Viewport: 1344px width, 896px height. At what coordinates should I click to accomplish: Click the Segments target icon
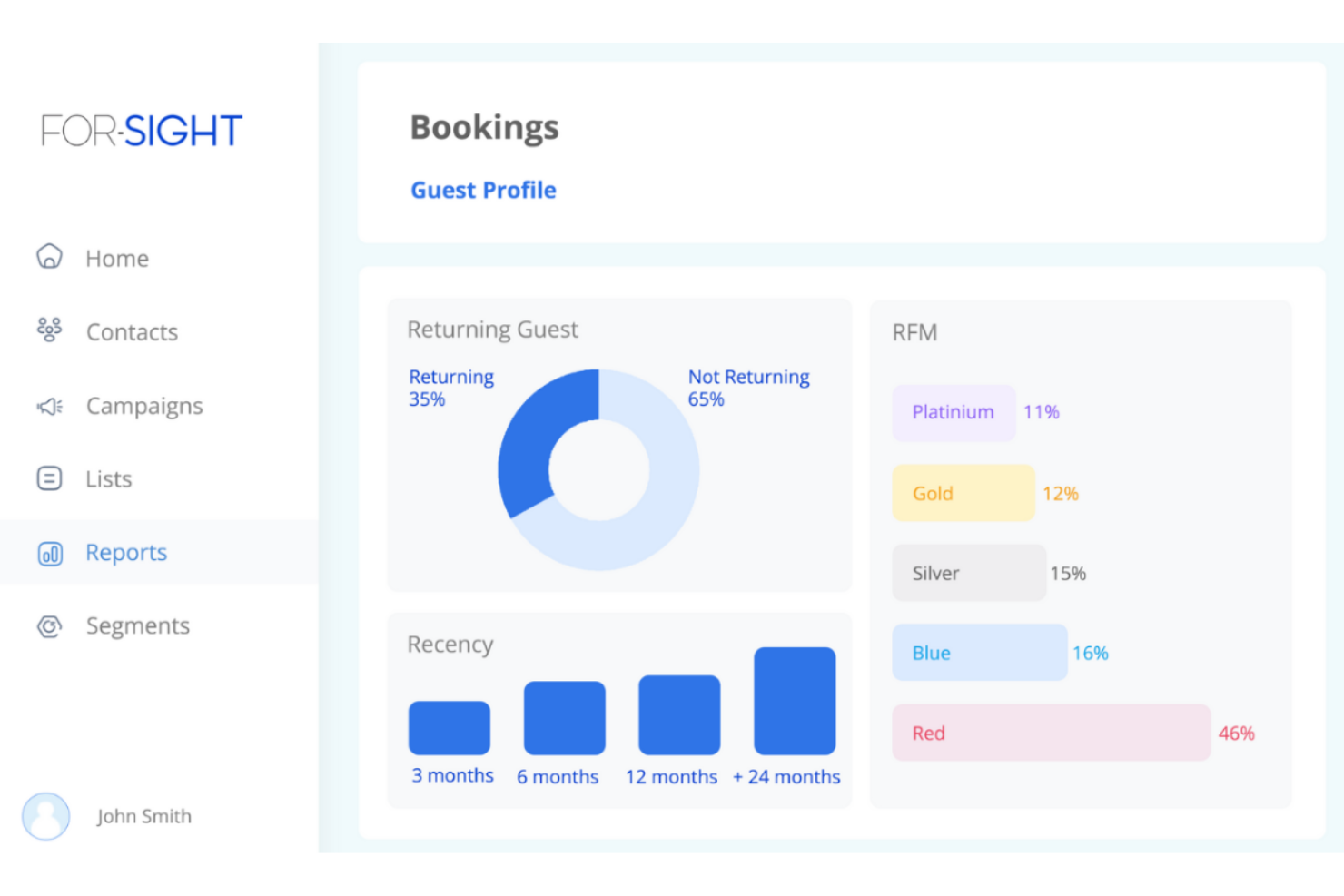point(48,626)
